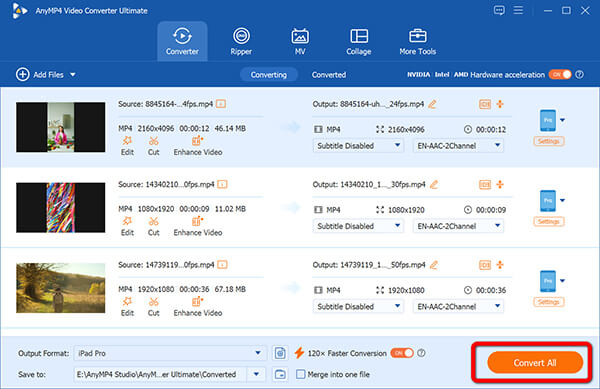Enhance Video for 14739119 file
This screenshot has height=389, width=600.
click(x=198, y=307)
